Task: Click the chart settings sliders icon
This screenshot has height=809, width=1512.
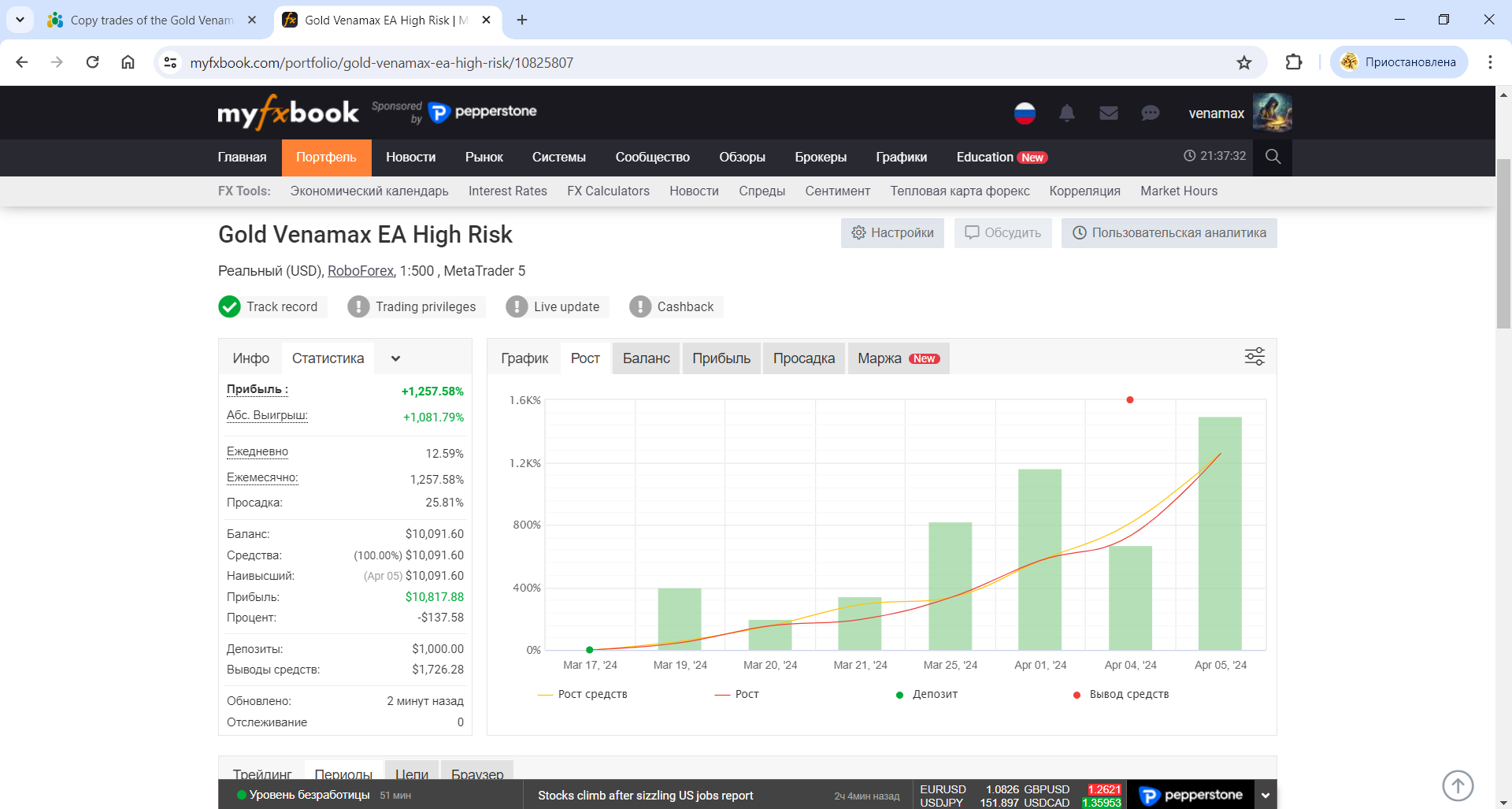Action: point(1254,357)
